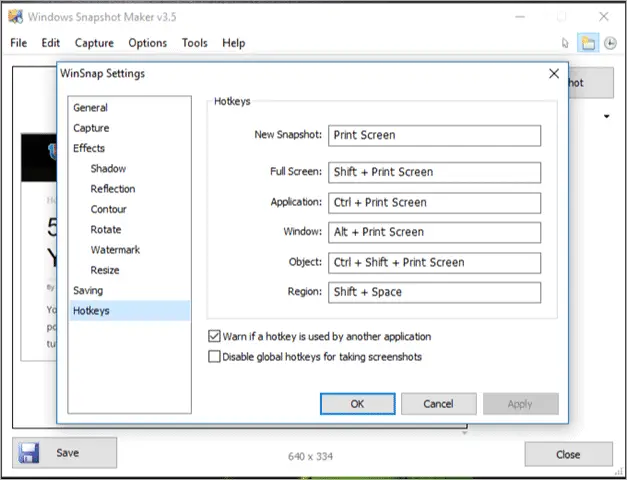
Task: Uncheck Warn if a hotkey is used
Action: click(x=214, y=336)
